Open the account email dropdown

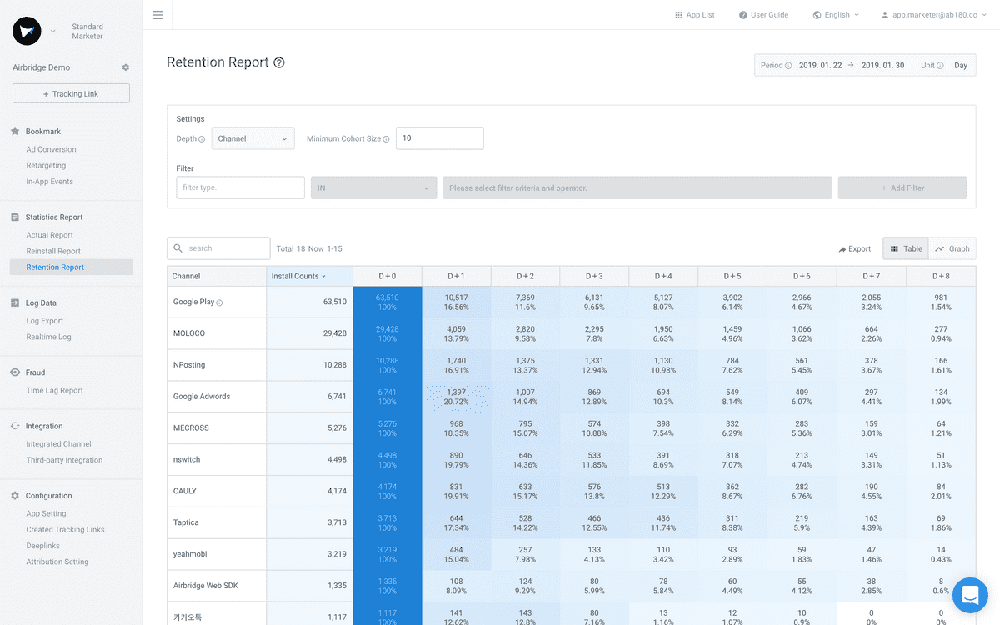[934, 15]
